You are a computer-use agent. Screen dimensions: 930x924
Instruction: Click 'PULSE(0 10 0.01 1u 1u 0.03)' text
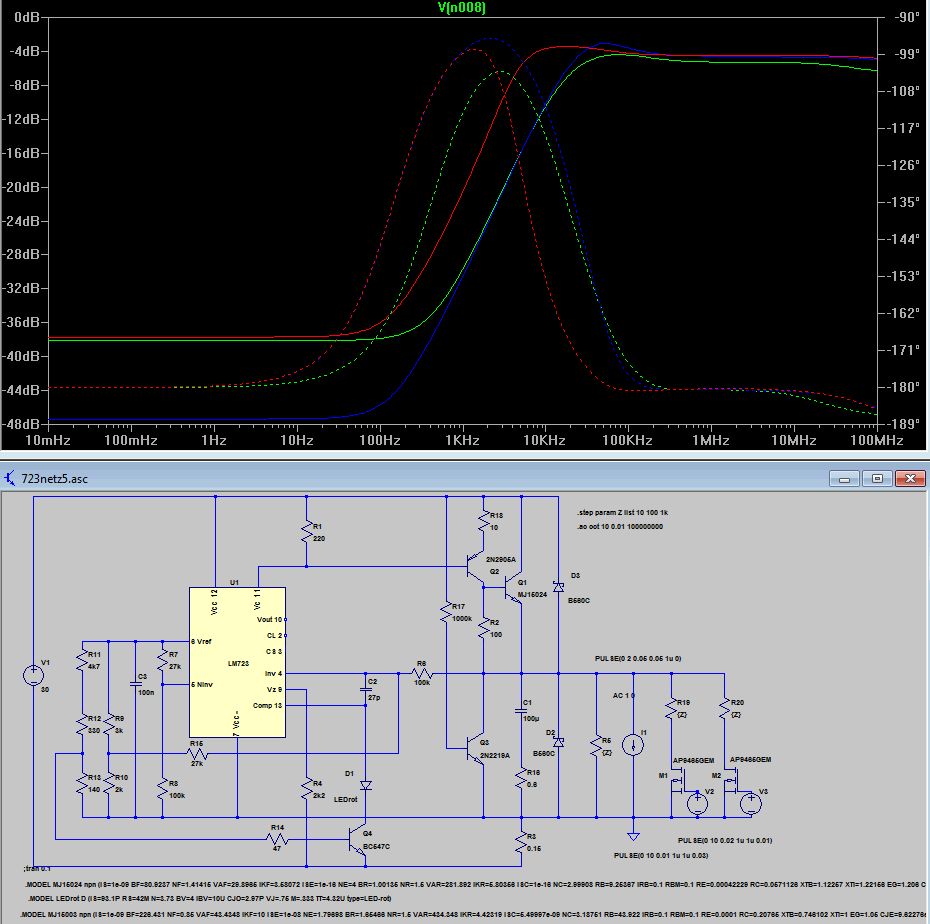(x=661, y=855)
